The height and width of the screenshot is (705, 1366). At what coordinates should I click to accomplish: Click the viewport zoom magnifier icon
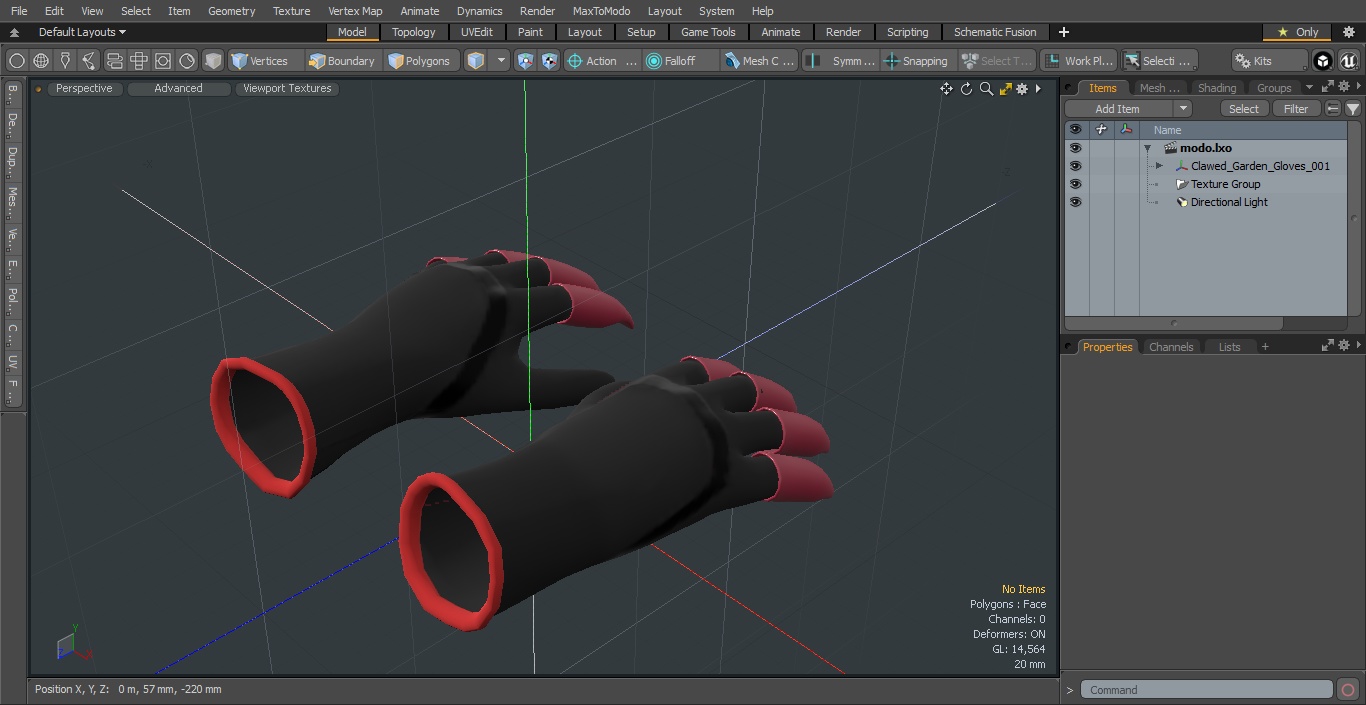pyautogui.click(x=986, y=89)
